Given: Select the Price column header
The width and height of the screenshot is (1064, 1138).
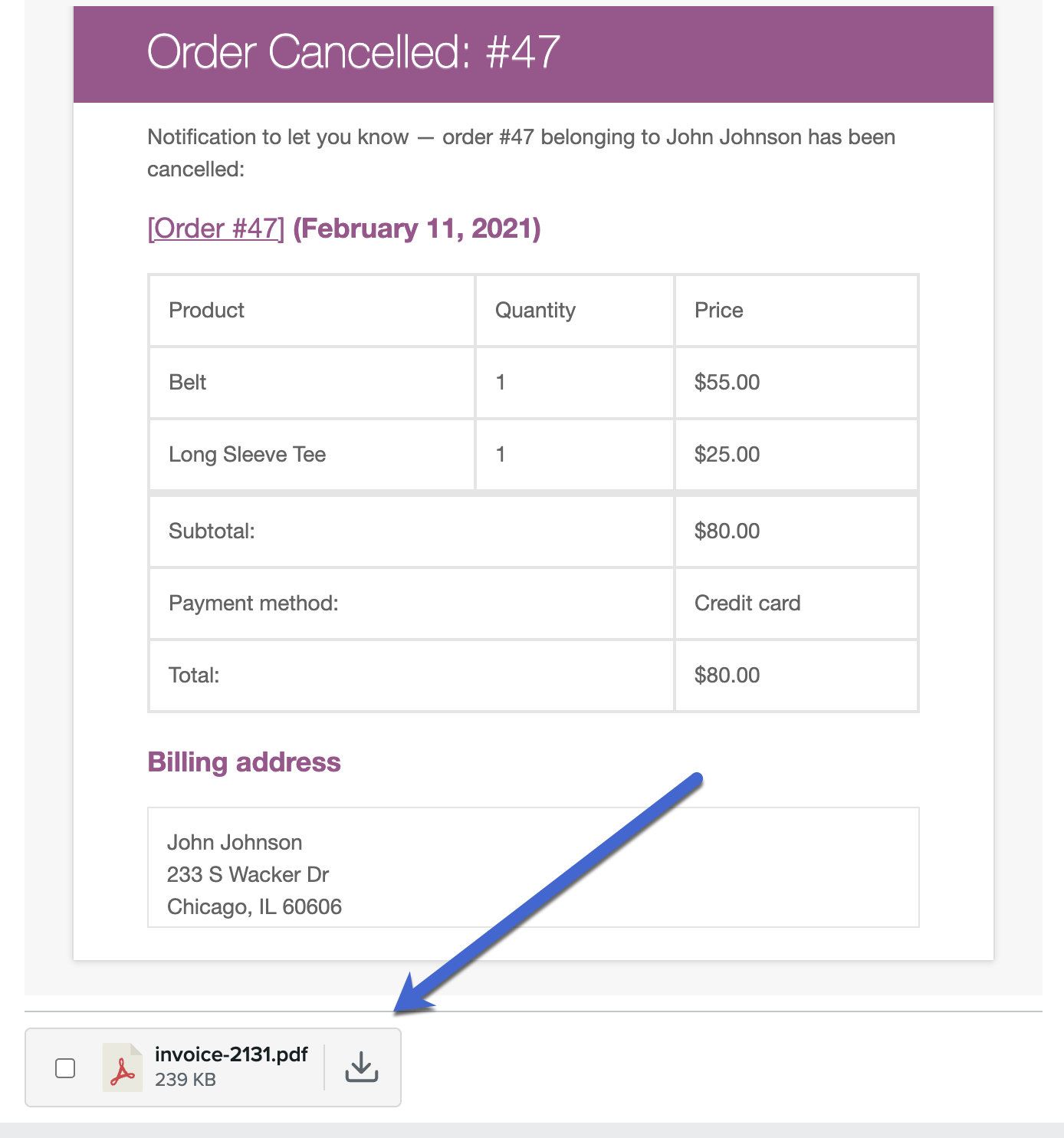Looking at the screenshot, I should pos(718,310).
